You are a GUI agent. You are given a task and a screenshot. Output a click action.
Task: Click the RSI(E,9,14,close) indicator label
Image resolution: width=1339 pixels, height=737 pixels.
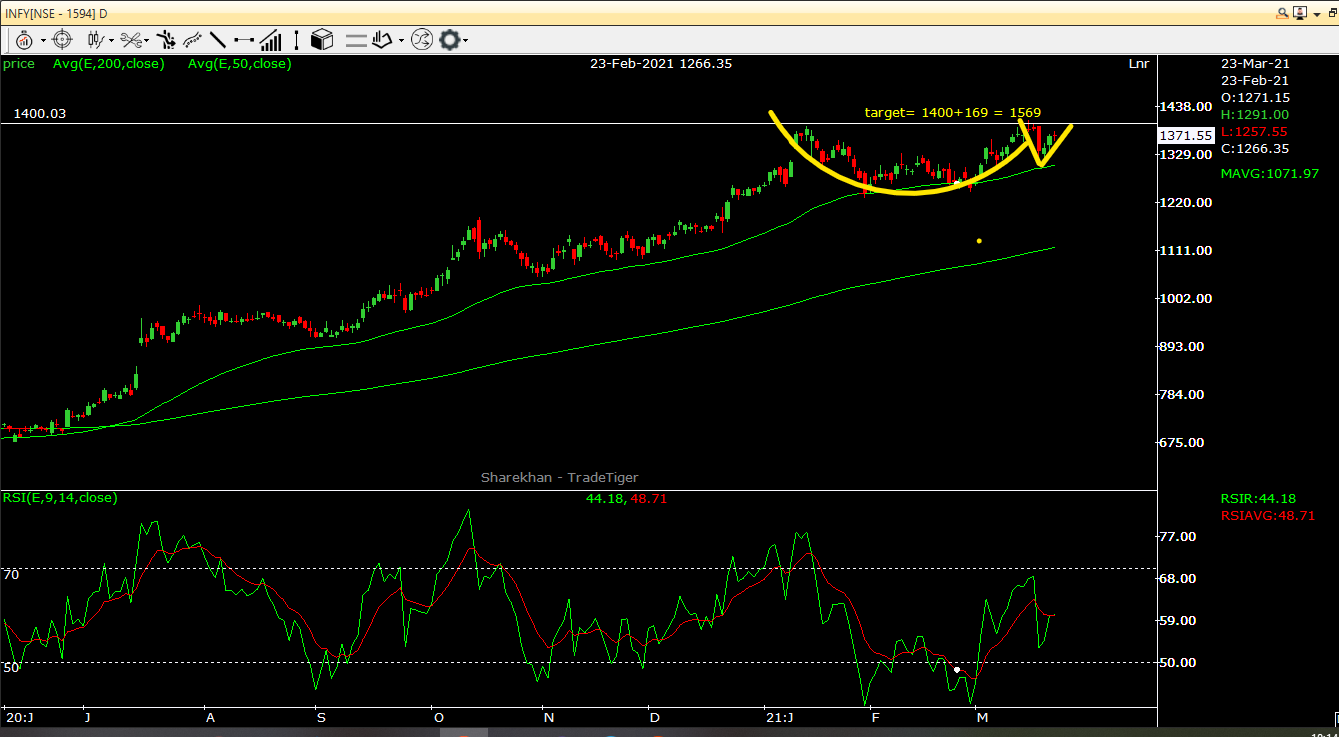(60, 497)
